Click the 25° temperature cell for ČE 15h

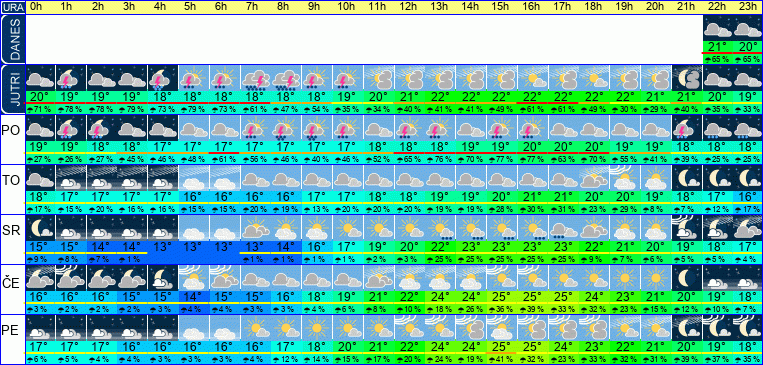(x=502, y=296)
